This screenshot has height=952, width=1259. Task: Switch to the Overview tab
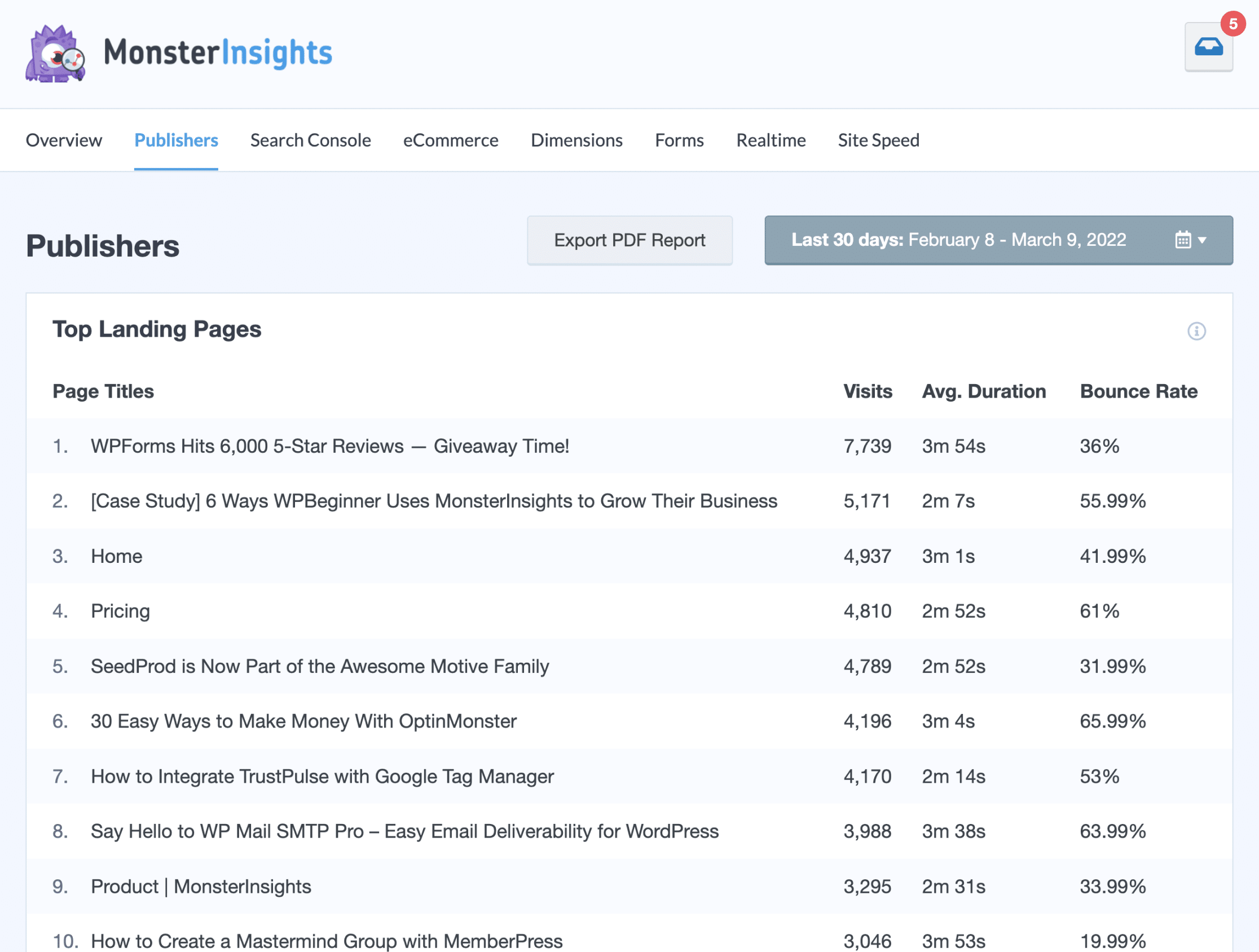(x=64, y=140)
